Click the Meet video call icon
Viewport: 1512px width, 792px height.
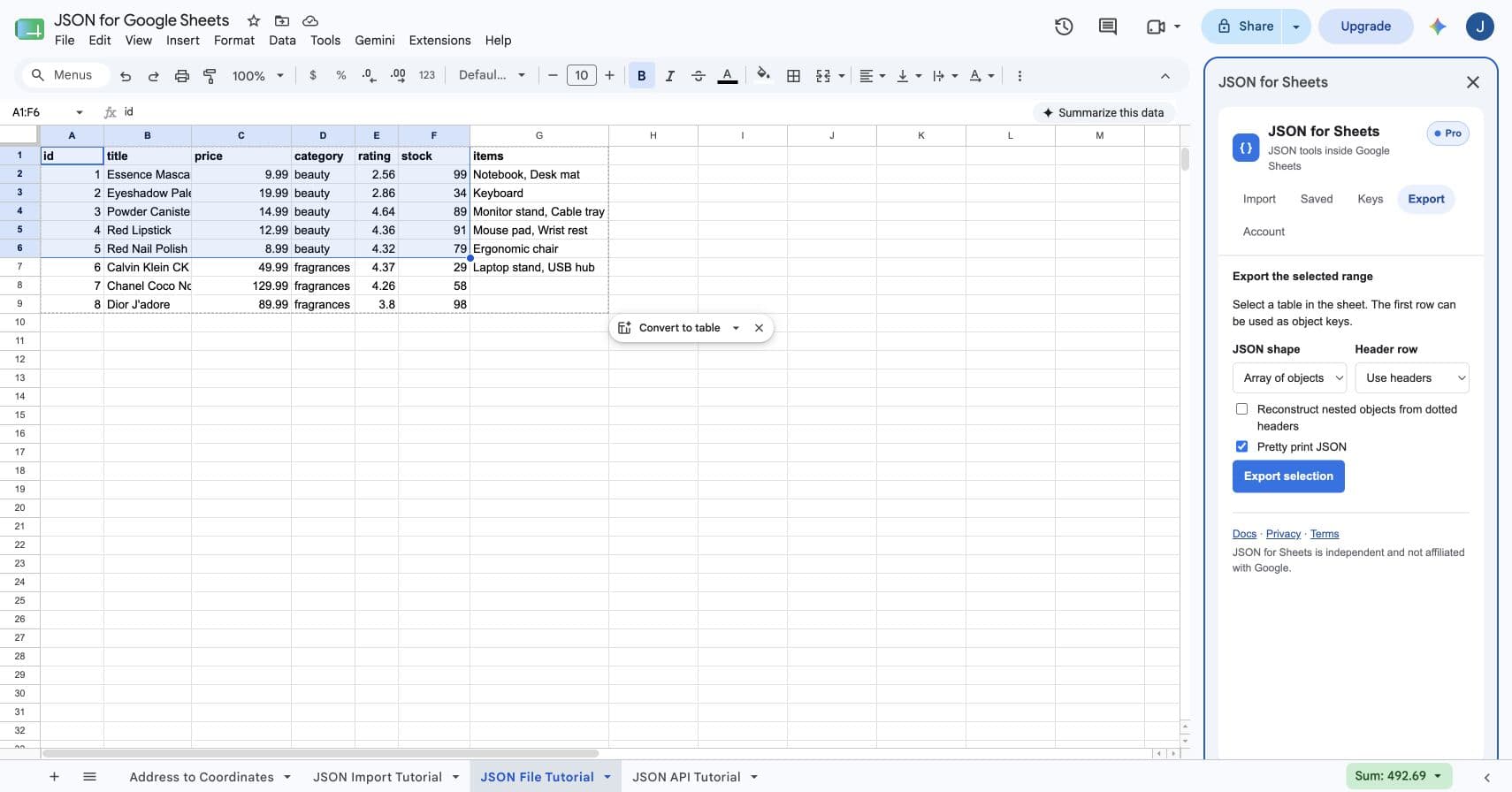1156,27
